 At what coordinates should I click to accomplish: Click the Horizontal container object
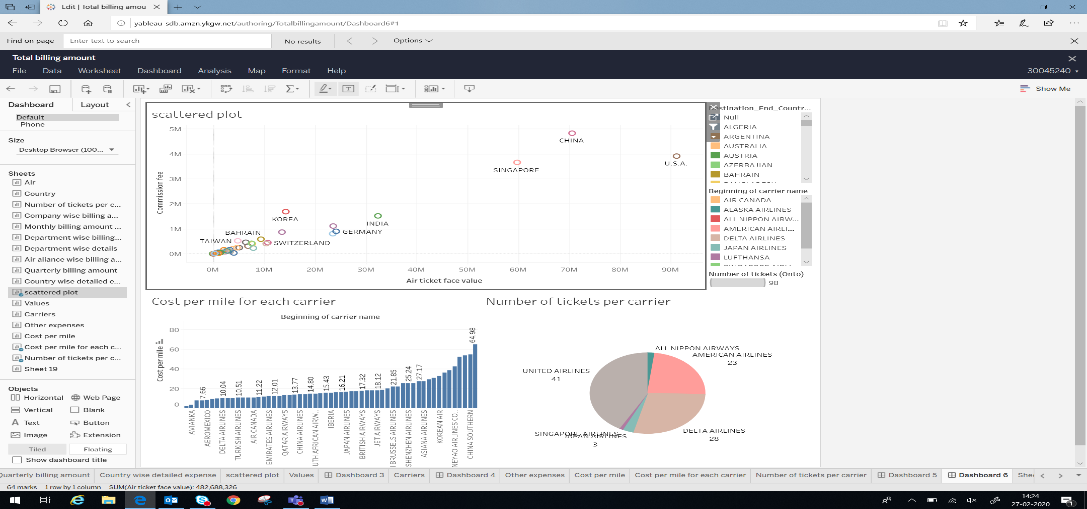pos(37,398)
